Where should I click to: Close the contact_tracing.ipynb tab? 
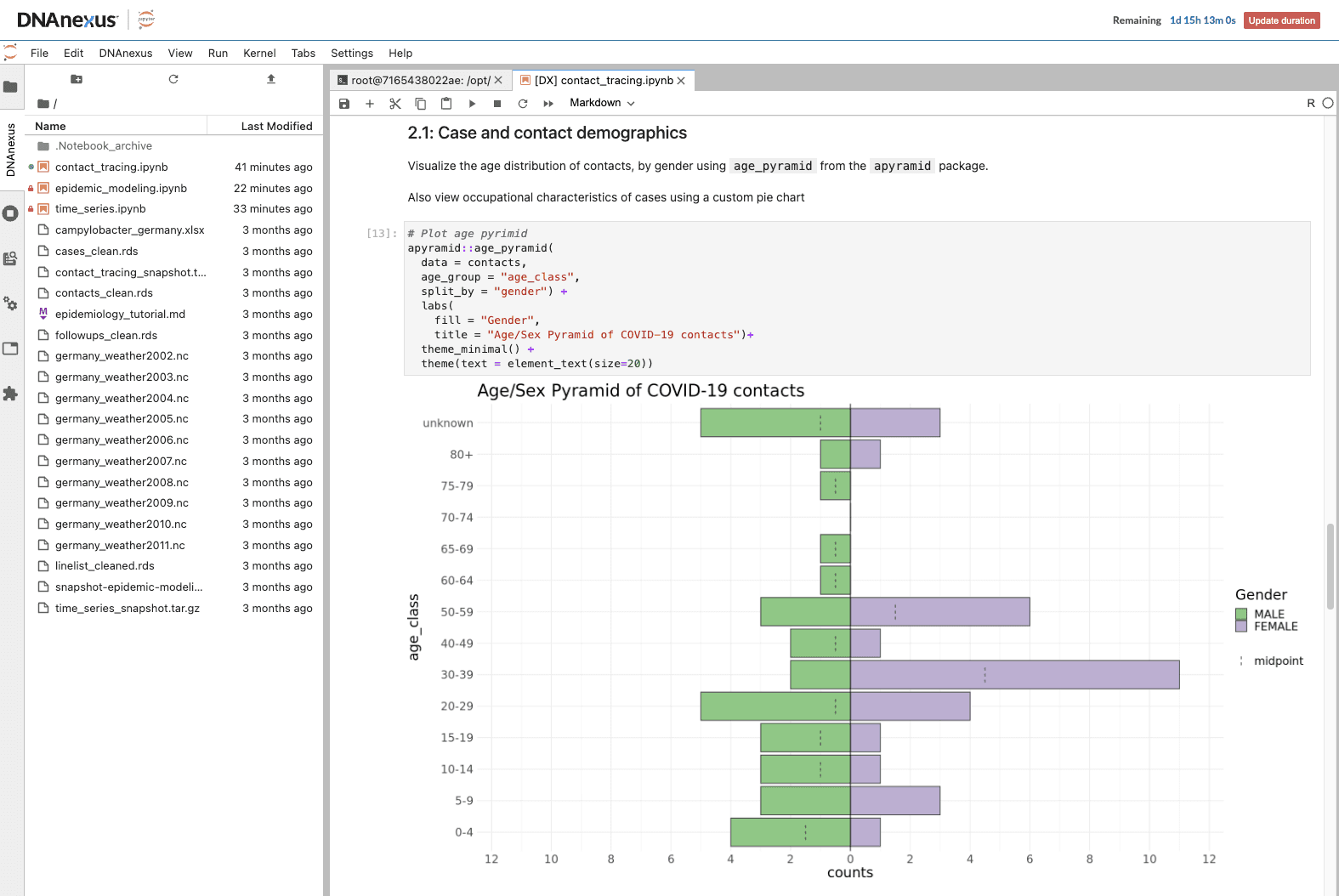(681, 81)
